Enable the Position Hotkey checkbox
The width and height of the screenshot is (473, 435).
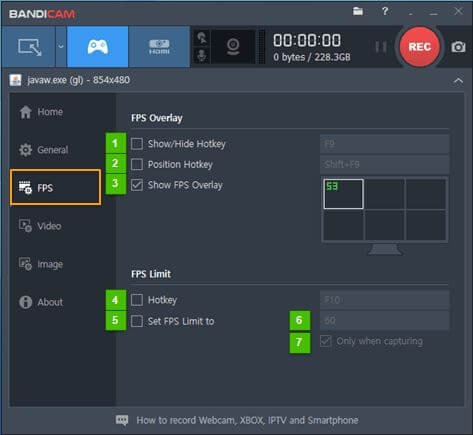coord(137,164)
